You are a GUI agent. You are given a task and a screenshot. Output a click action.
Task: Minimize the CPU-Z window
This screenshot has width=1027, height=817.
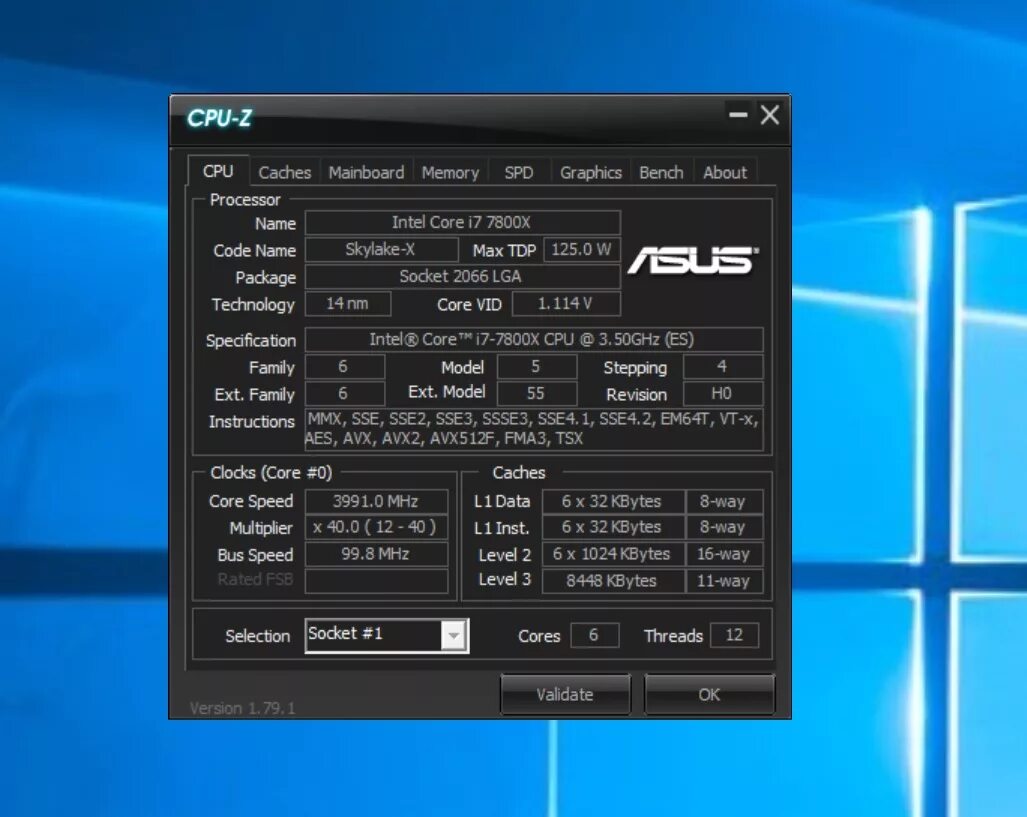(738, 115)
